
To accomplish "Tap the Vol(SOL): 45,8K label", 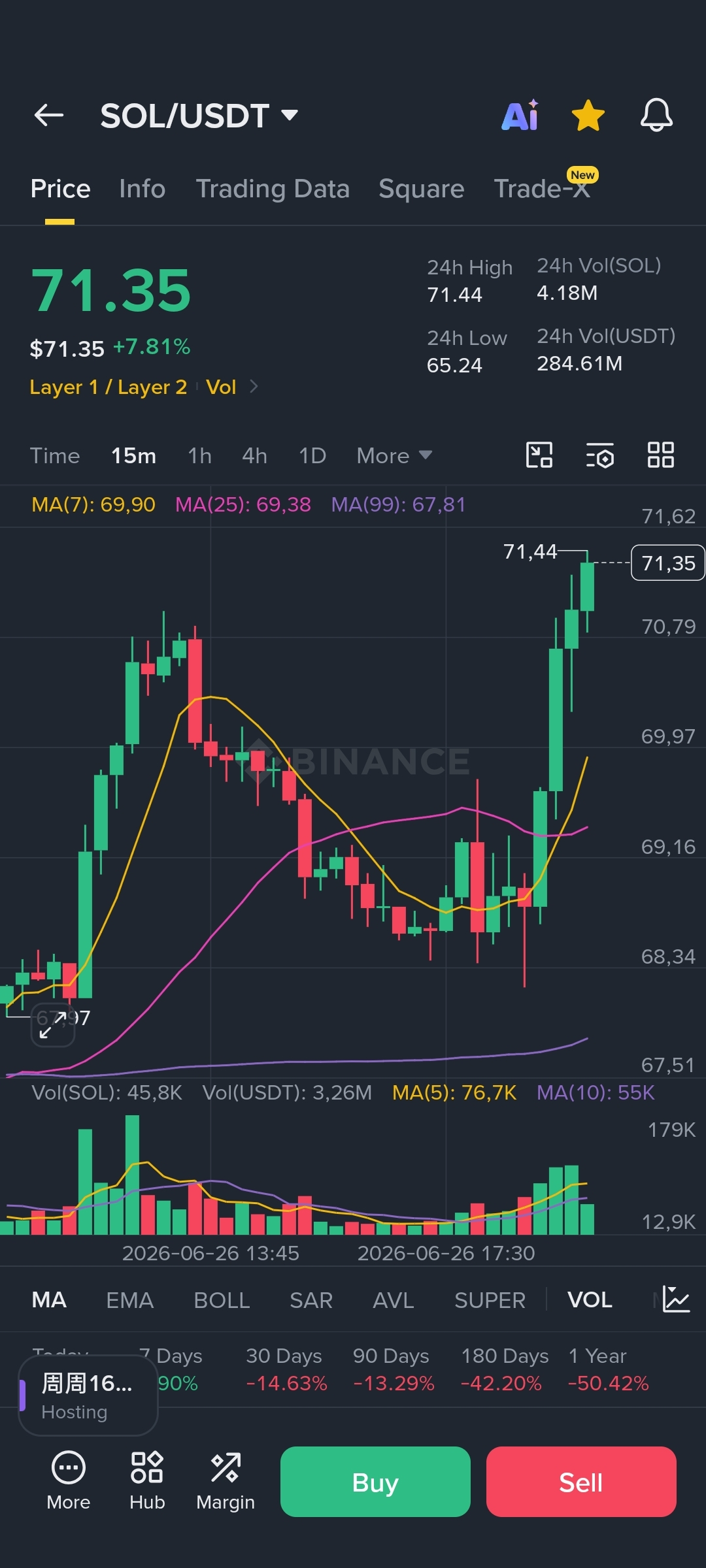I will coord(107,1092).
